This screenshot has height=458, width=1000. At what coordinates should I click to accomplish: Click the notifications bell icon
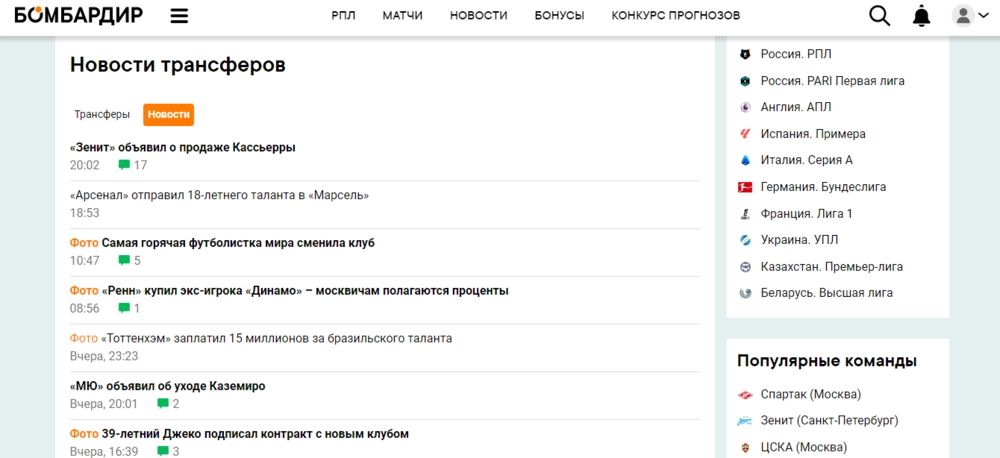(x=921, y=15)
